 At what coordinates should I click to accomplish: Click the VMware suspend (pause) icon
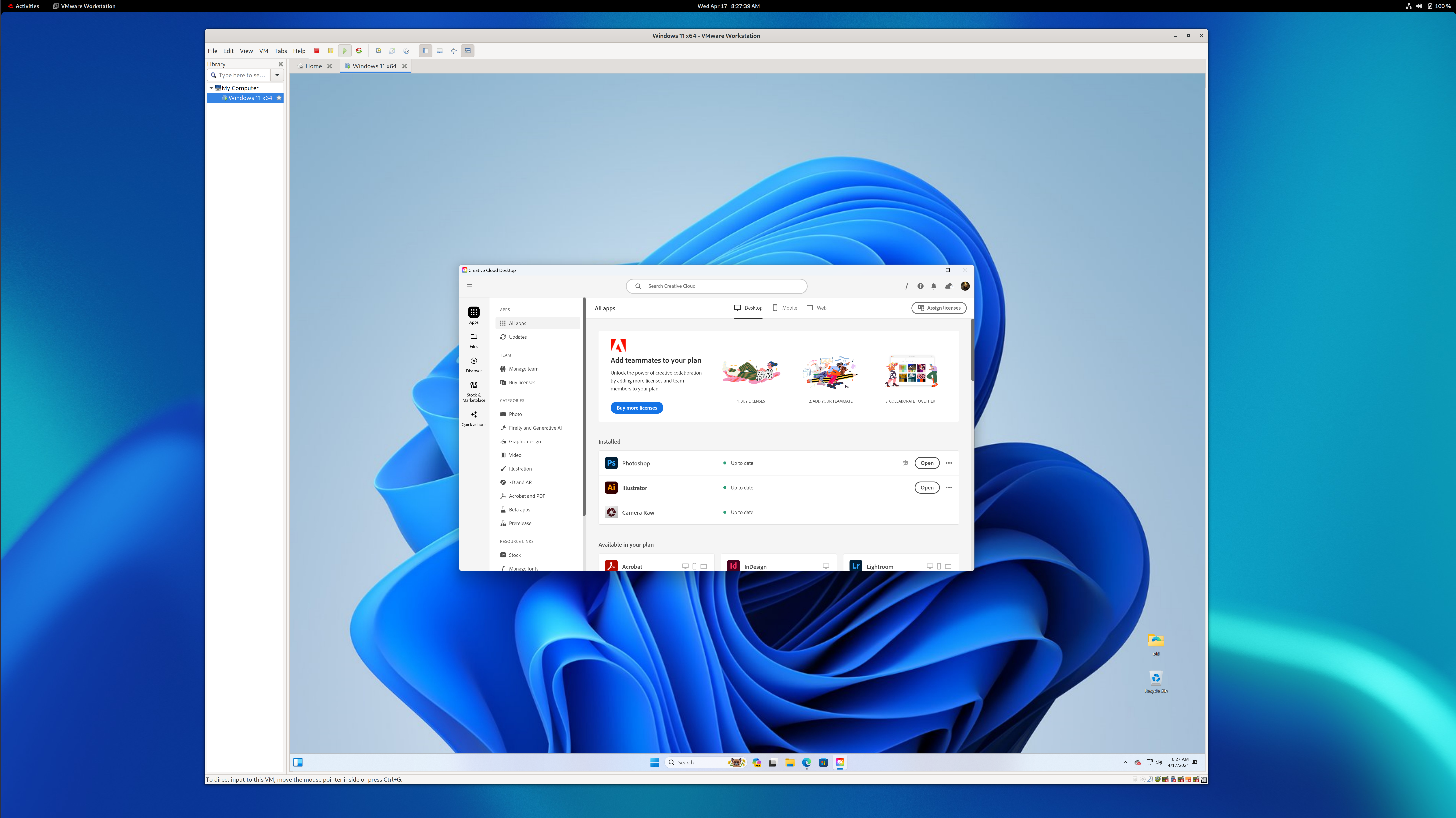coord(331,51)
